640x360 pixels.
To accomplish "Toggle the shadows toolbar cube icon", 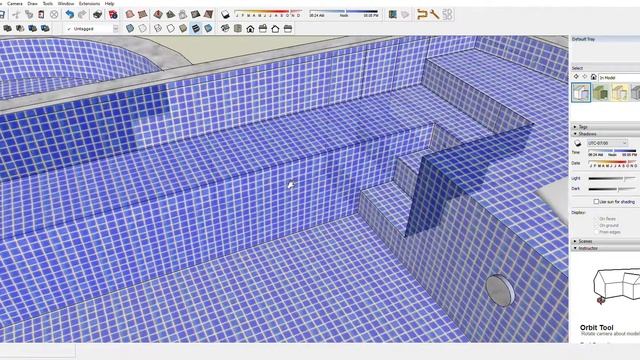I will pyautogui.click(x=225, y=15).
